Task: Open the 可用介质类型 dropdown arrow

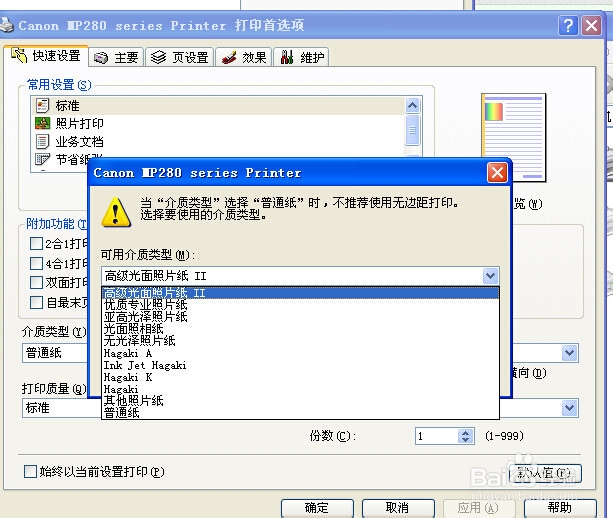Action: [x=490, y=276]
